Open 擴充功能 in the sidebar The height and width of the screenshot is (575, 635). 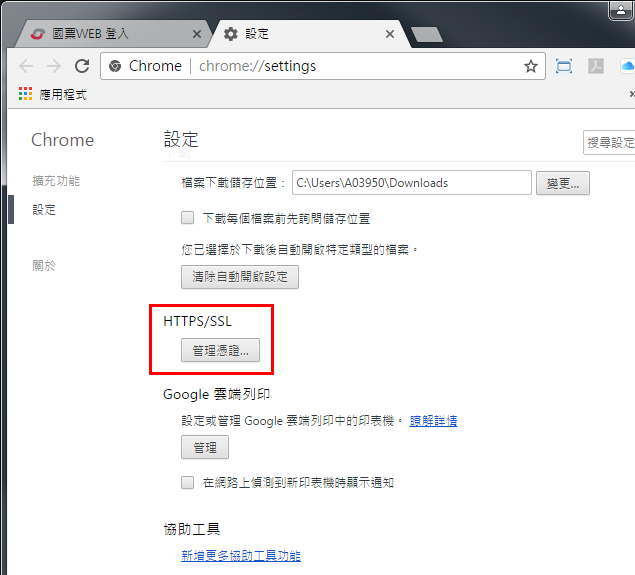point(56,181)
